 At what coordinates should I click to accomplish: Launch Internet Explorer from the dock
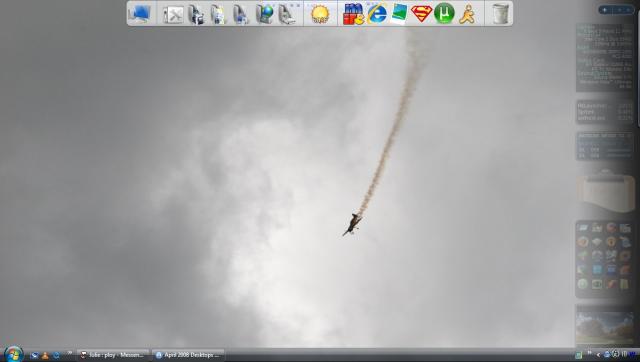377,13
